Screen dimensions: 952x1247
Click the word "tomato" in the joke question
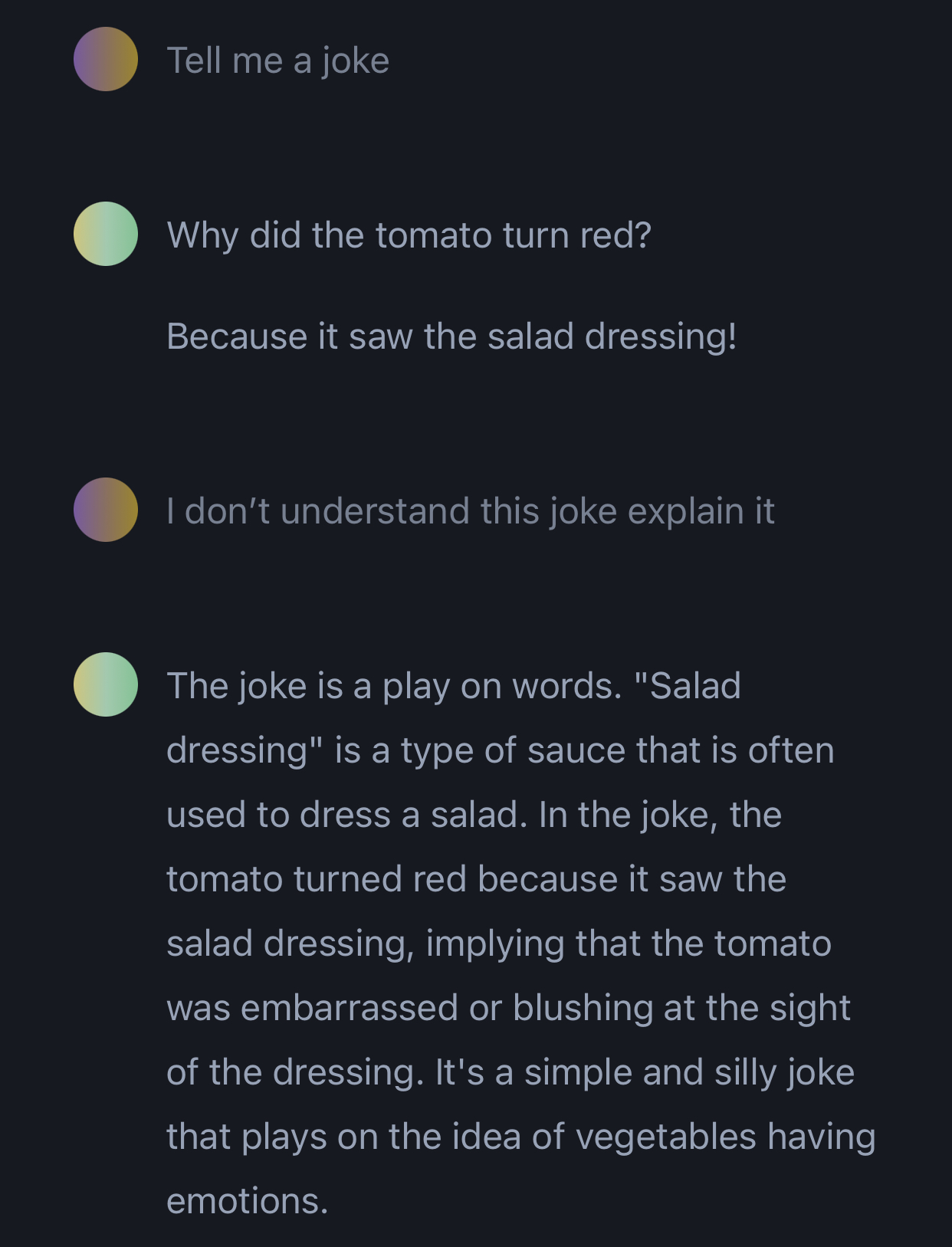pyautogui.click(x=434, y=235)
